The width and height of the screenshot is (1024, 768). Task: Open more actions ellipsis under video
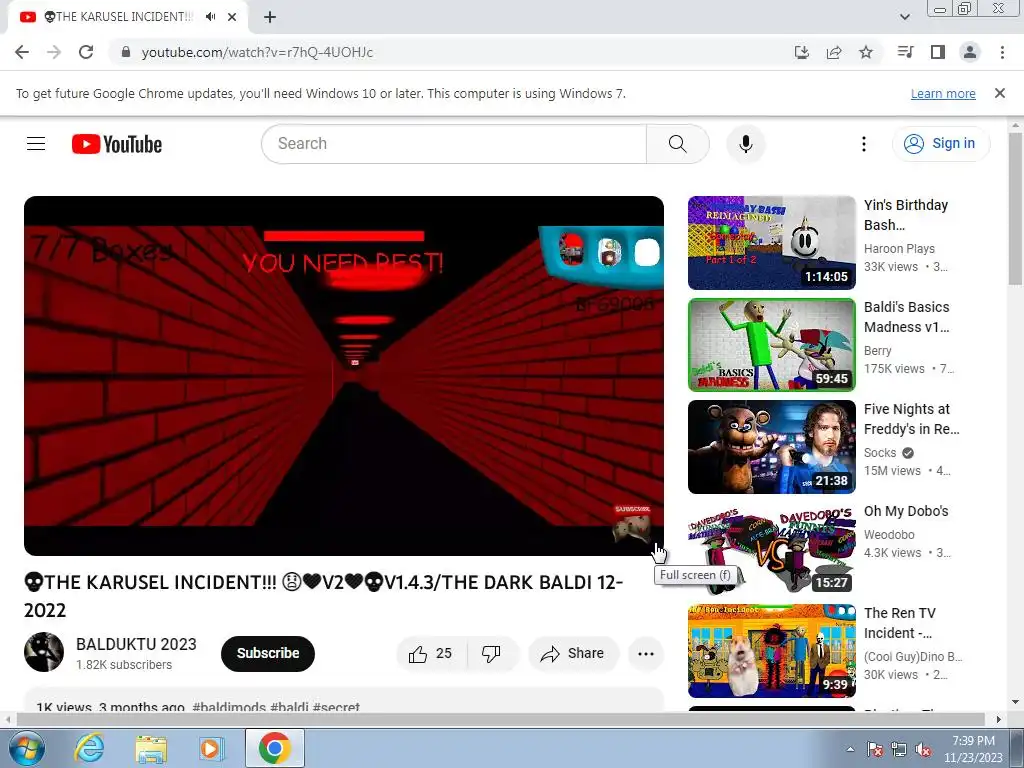[646, 654]
